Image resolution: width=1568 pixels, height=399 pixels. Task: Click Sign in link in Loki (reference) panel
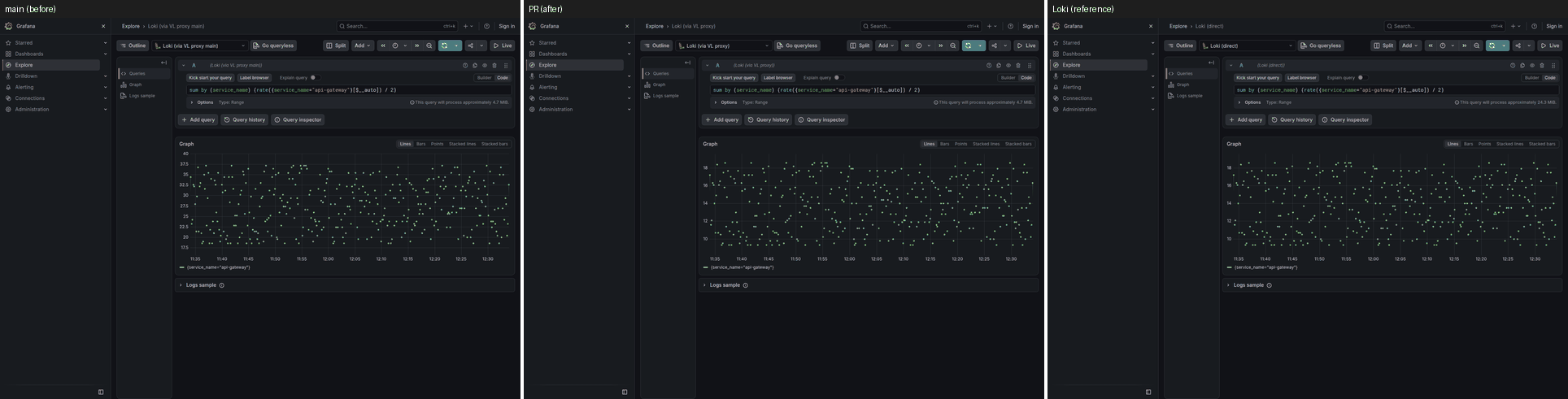click(1554, 26)
